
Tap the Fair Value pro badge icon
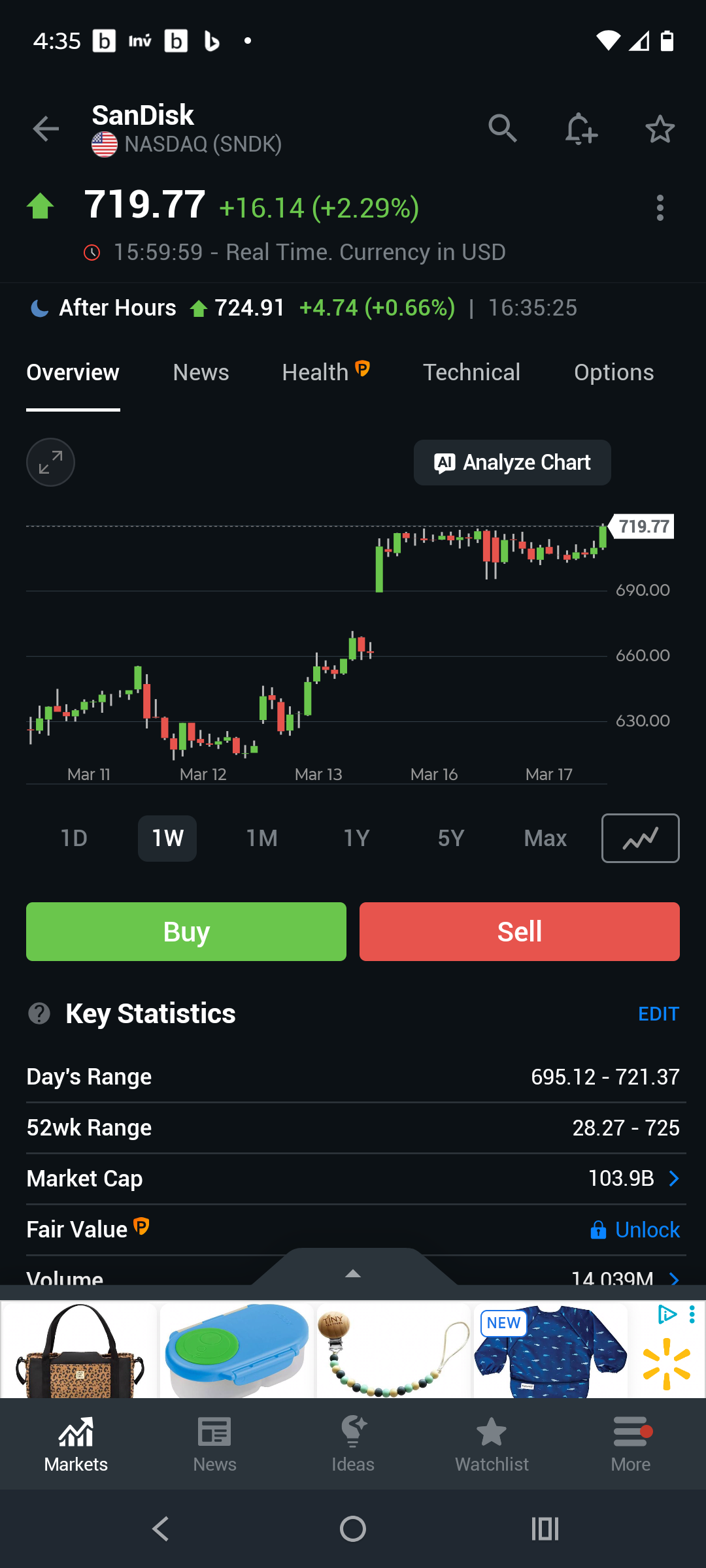[141, 1226]
